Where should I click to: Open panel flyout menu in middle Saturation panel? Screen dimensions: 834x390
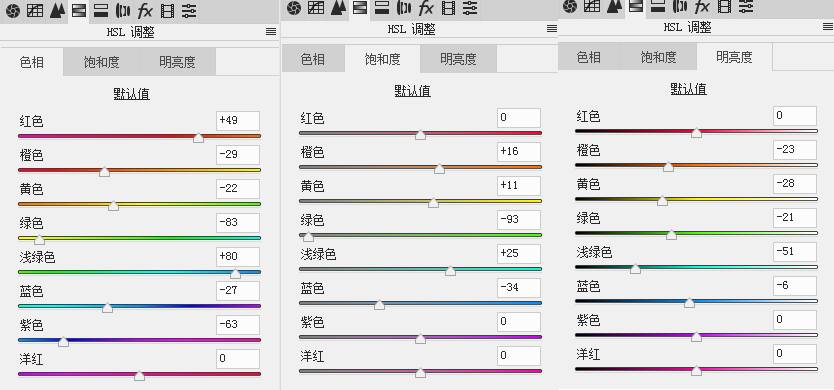552,29
